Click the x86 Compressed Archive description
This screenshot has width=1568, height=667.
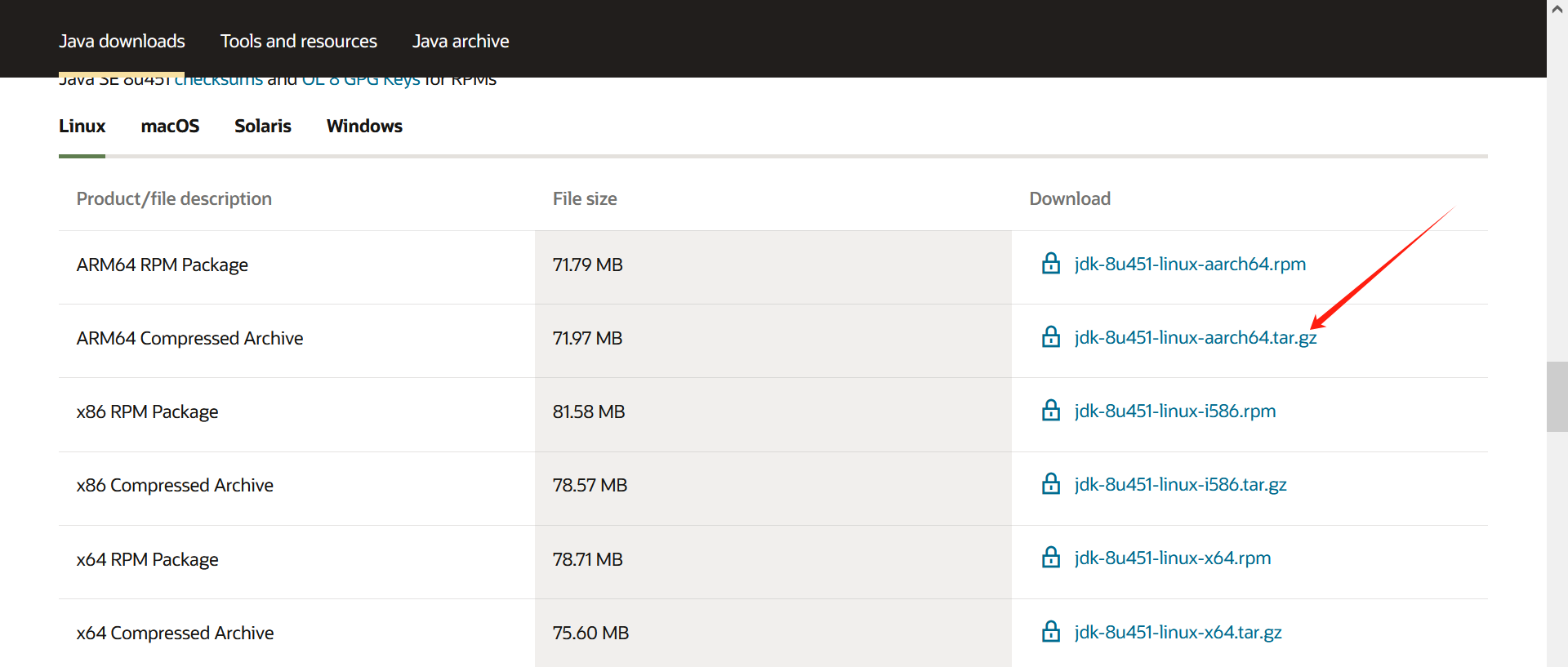[x=175, y=485]
